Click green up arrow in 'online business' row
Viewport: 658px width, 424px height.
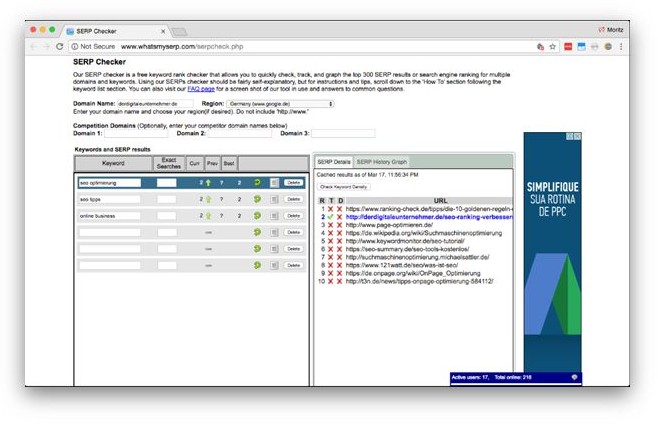208,216
